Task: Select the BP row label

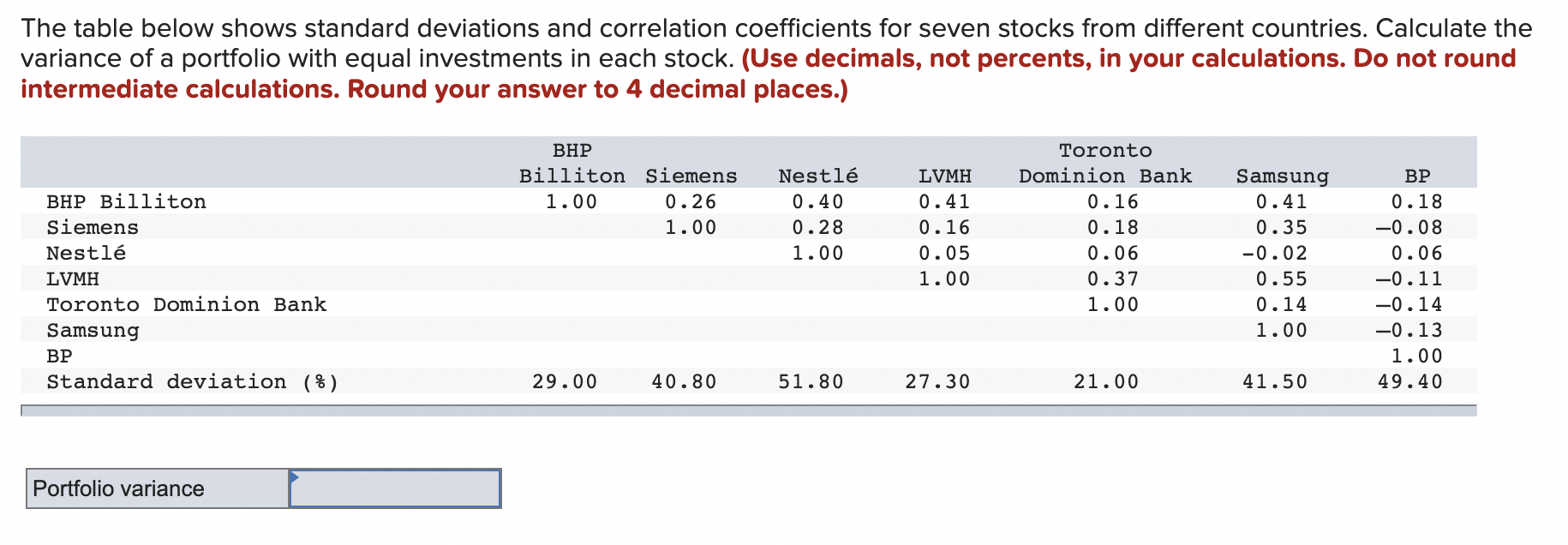Action: [58, 356]
